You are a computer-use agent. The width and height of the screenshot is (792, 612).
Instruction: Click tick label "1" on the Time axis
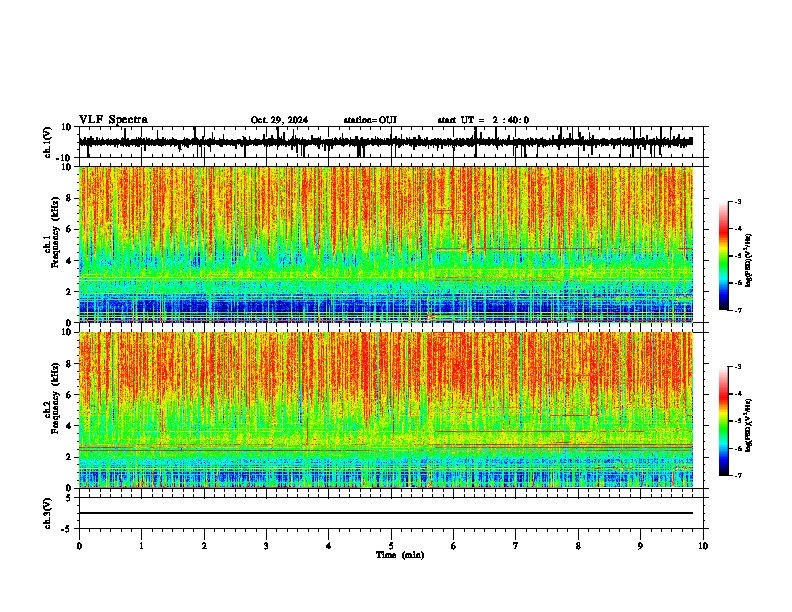point(141,546)
